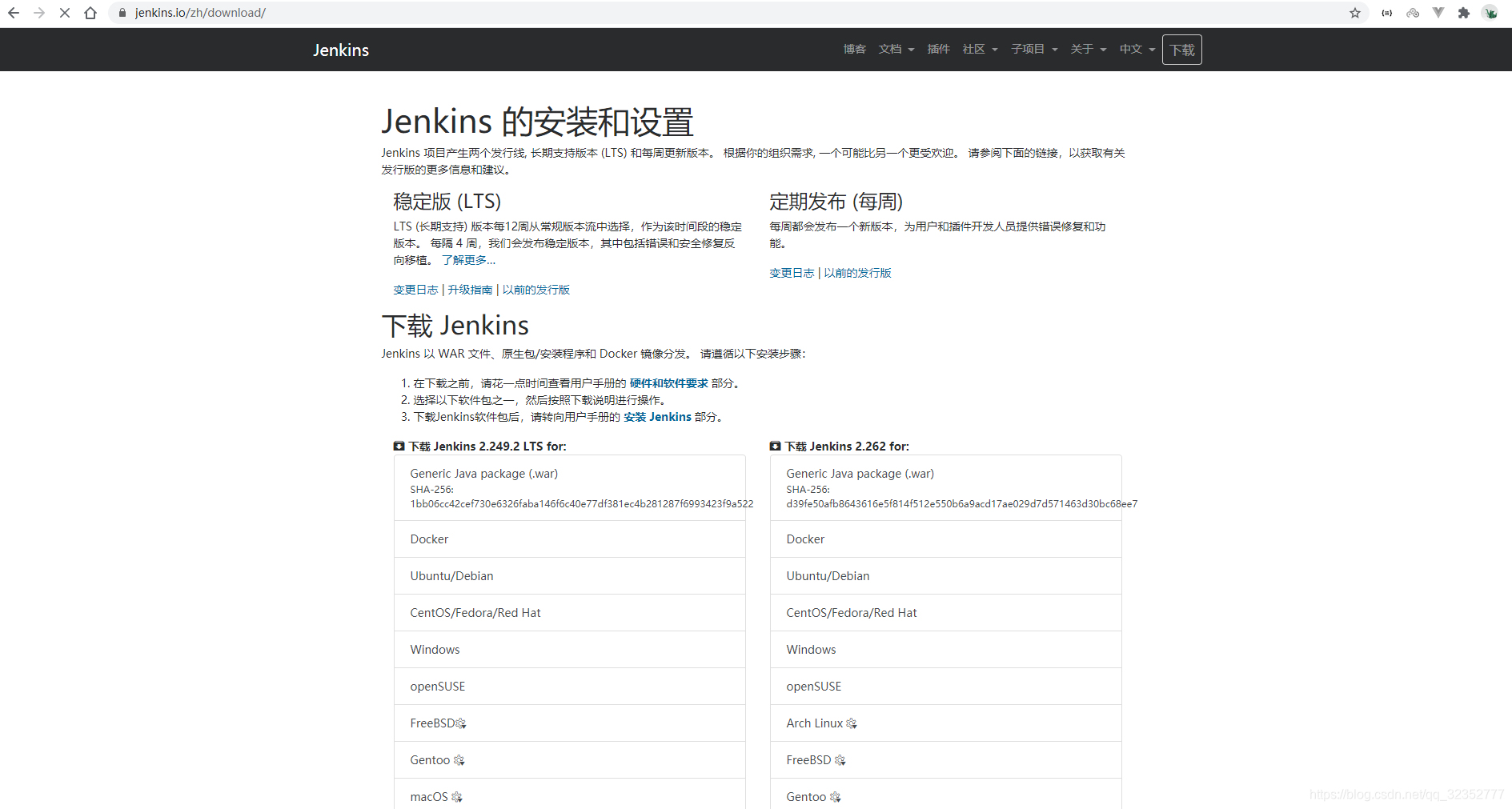This screenshot has width=1512, height=809.
Task: Open the 安装 Jenkins link
Action: (657, 417)
